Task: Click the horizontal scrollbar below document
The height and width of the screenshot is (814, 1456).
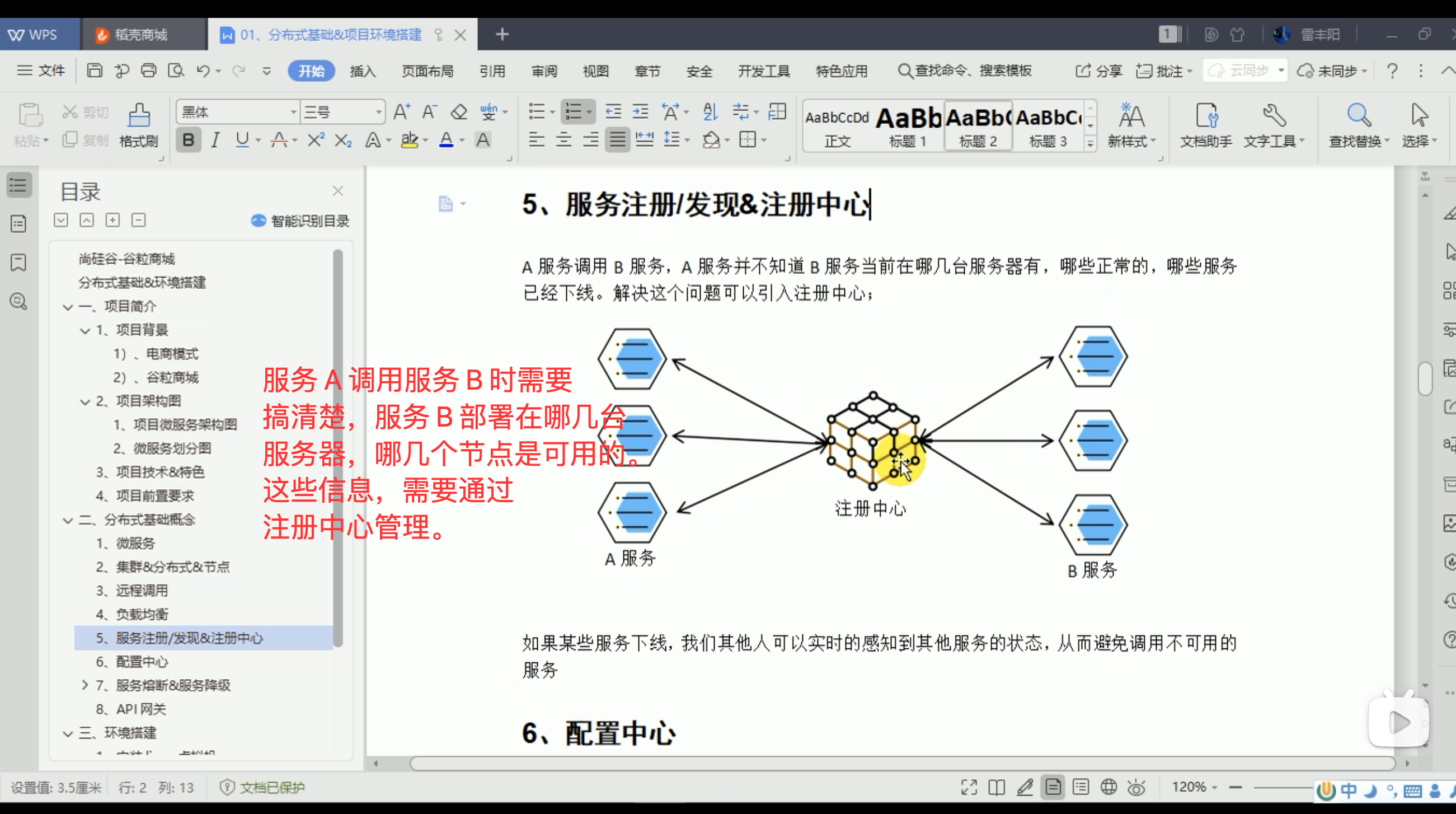Action: (x=901, y=763)
